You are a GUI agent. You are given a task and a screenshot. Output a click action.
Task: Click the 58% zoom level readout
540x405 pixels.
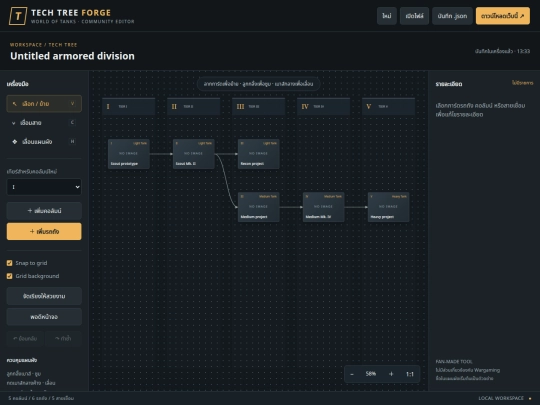tap(371, 374)
